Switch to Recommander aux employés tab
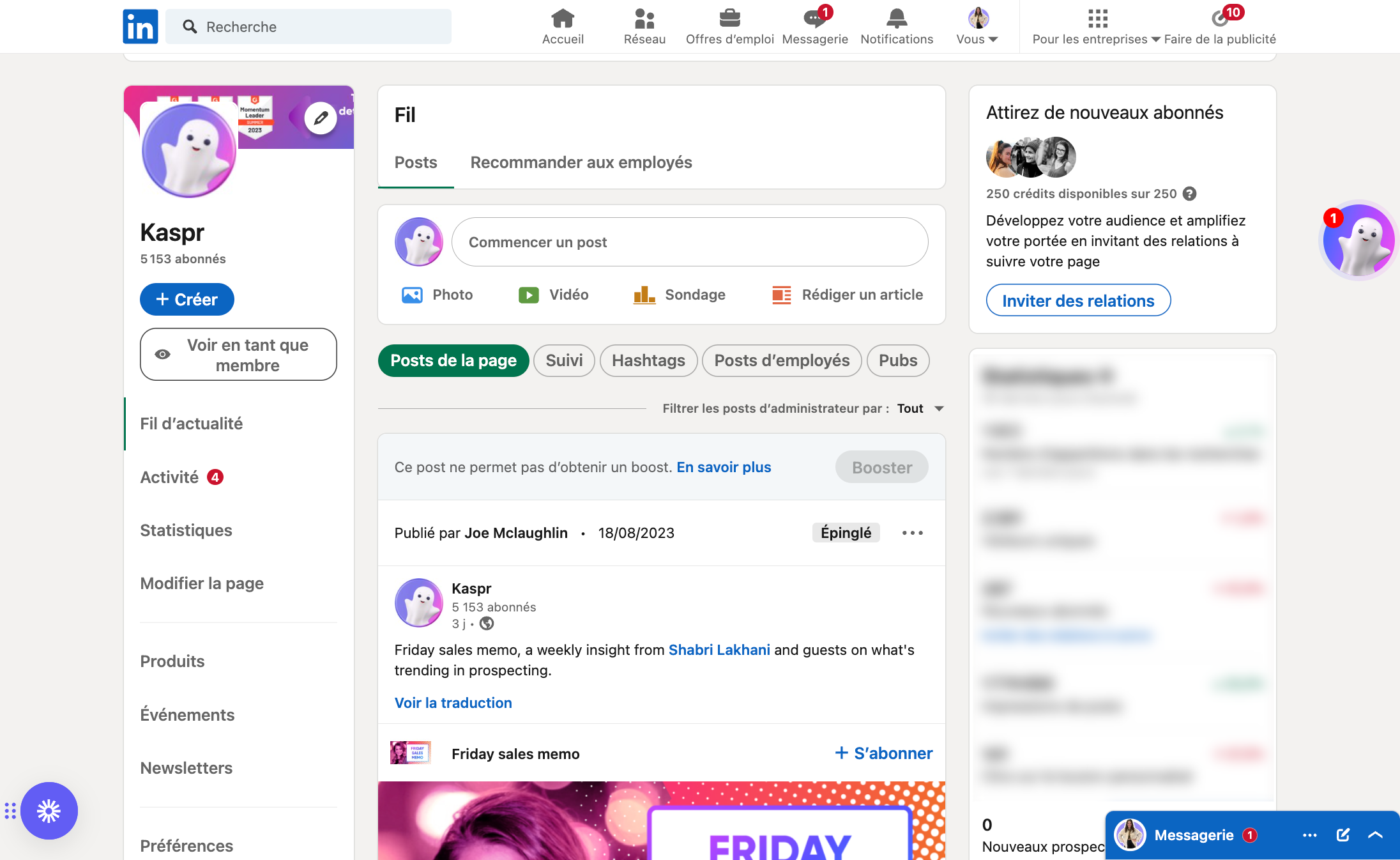 point(581,162)
